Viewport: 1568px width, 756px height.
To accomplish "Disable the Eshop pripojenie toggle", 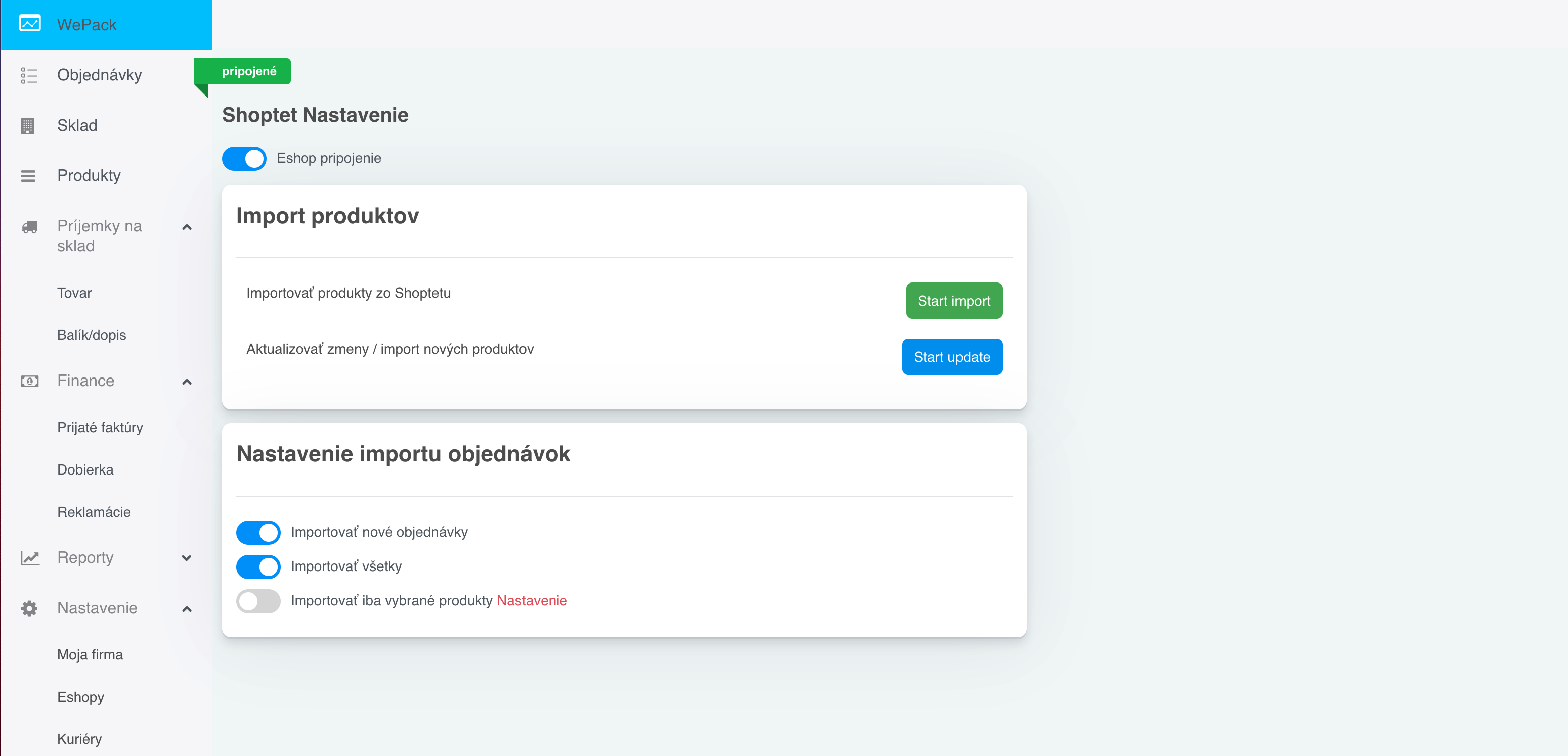I will pos(244,159).
